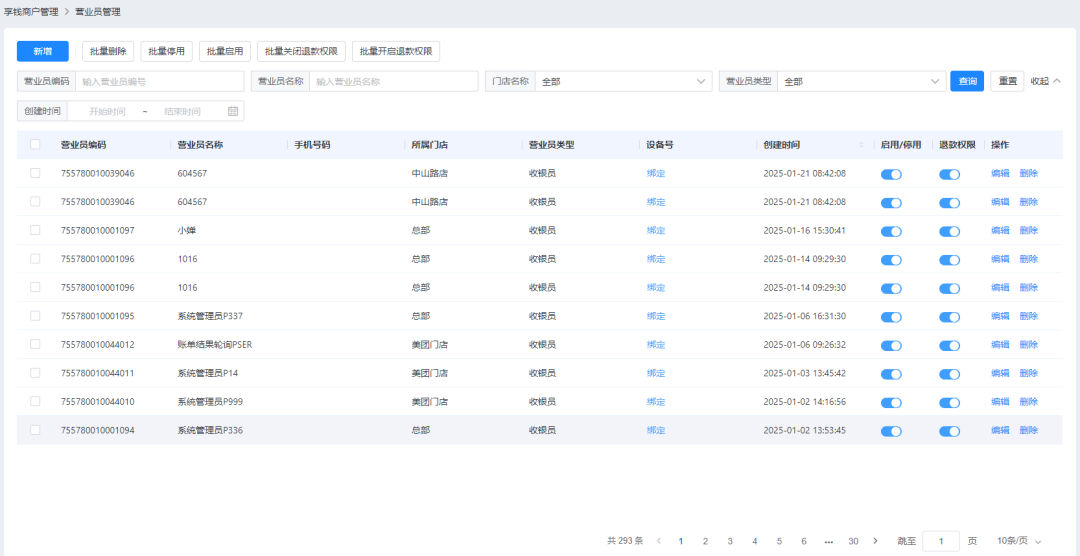This screenshot has height=556, width=1080.
Task: Select the checkbox for 系统管理员P14
Action: tap(35, 373)
